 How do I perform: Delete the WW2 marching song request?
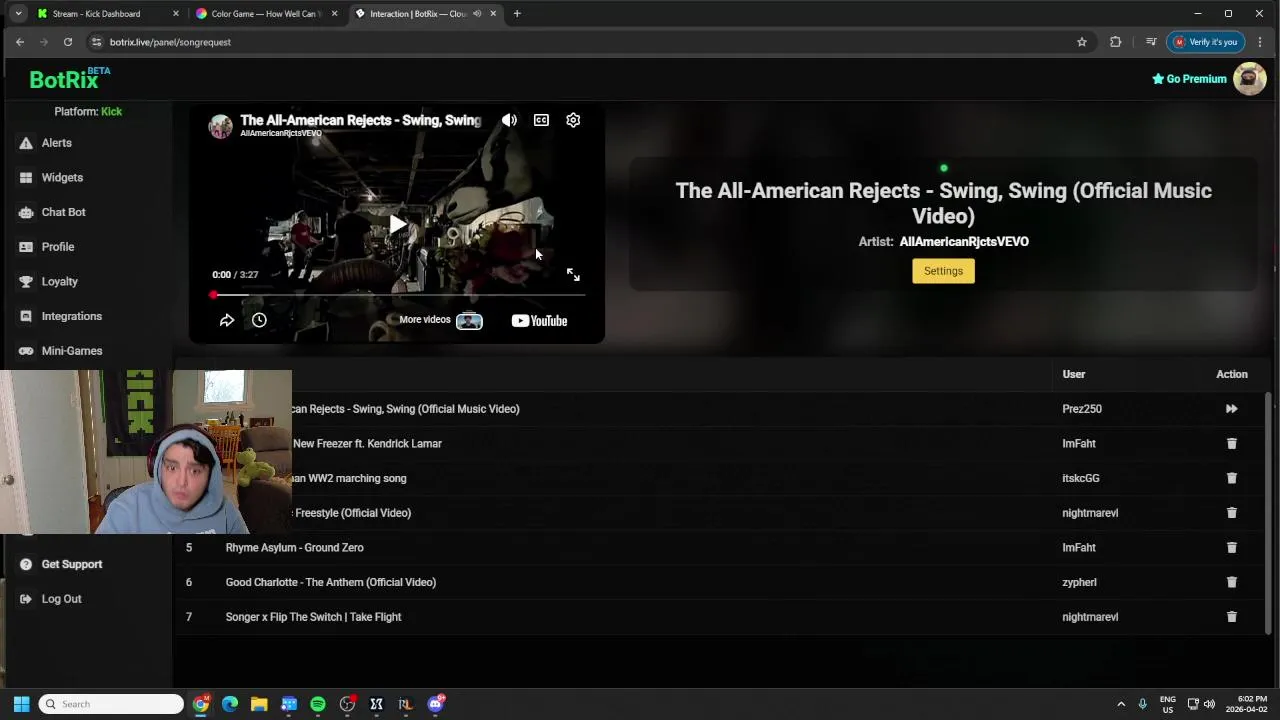point(1231,478)
